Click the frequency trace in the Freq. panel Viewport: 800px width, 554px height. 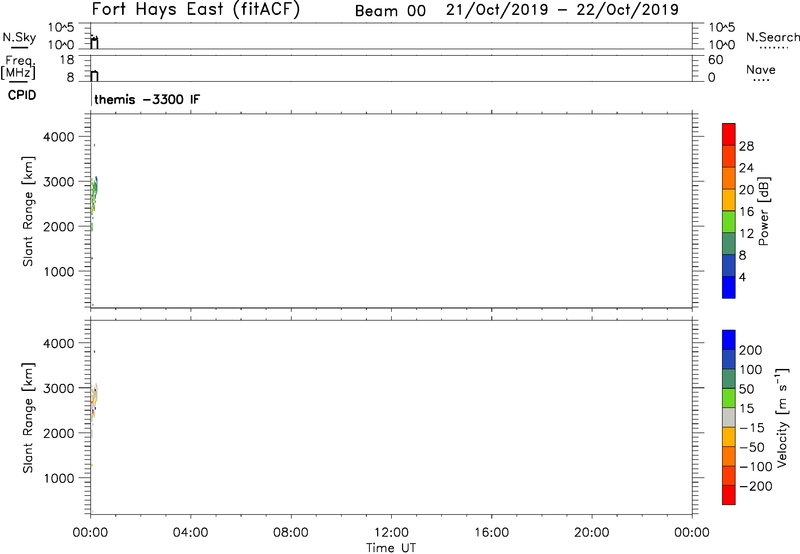coord(94,75)
